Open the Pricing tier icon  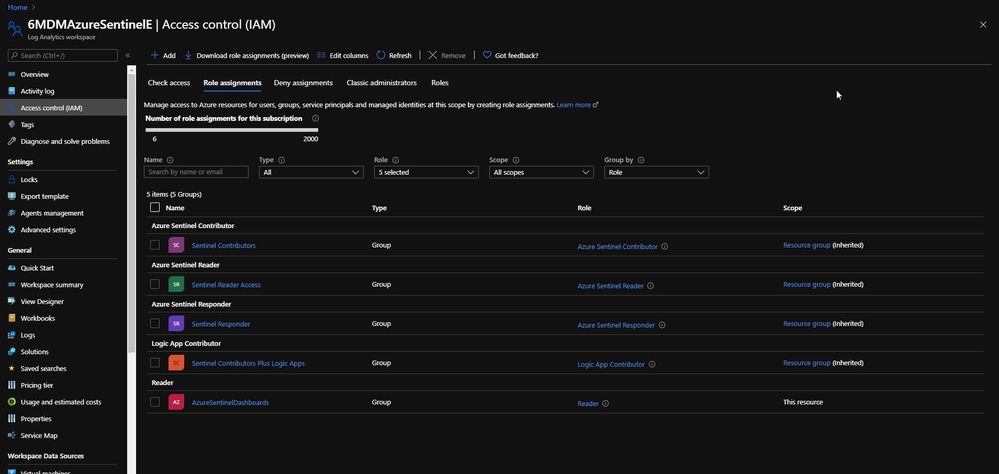11,385
